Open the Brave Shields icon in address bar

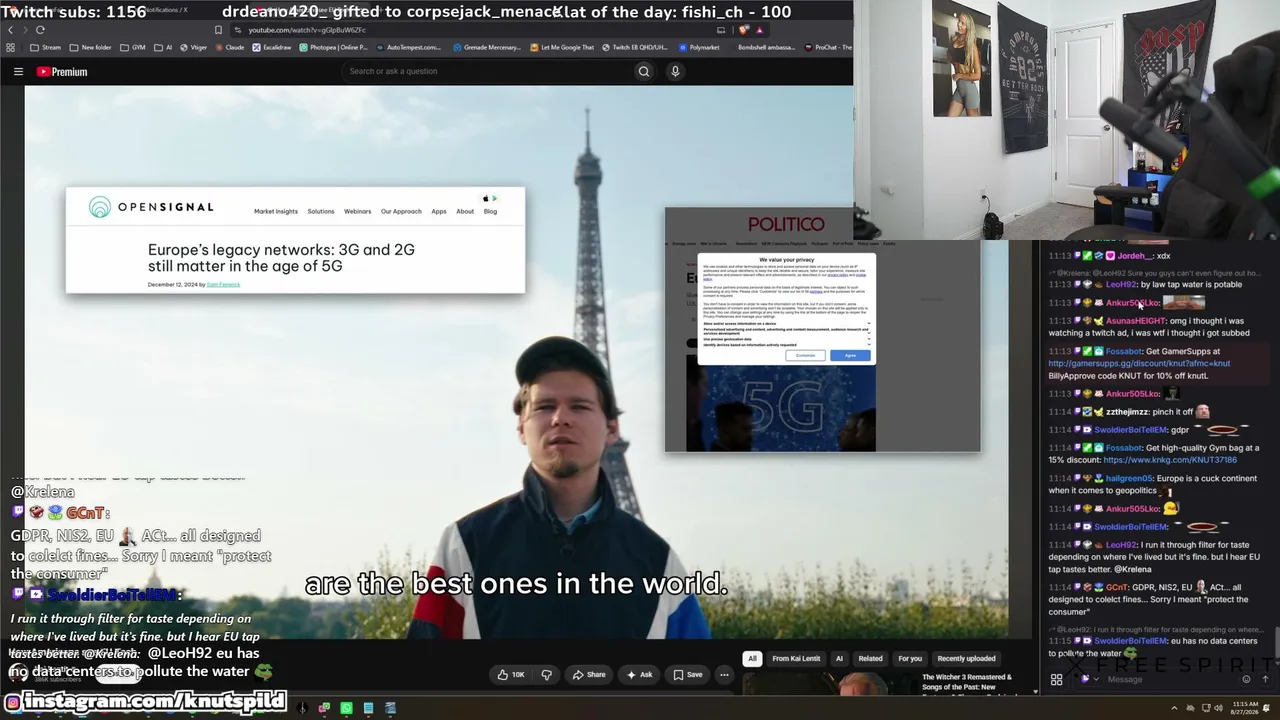(x=743, y=30)
